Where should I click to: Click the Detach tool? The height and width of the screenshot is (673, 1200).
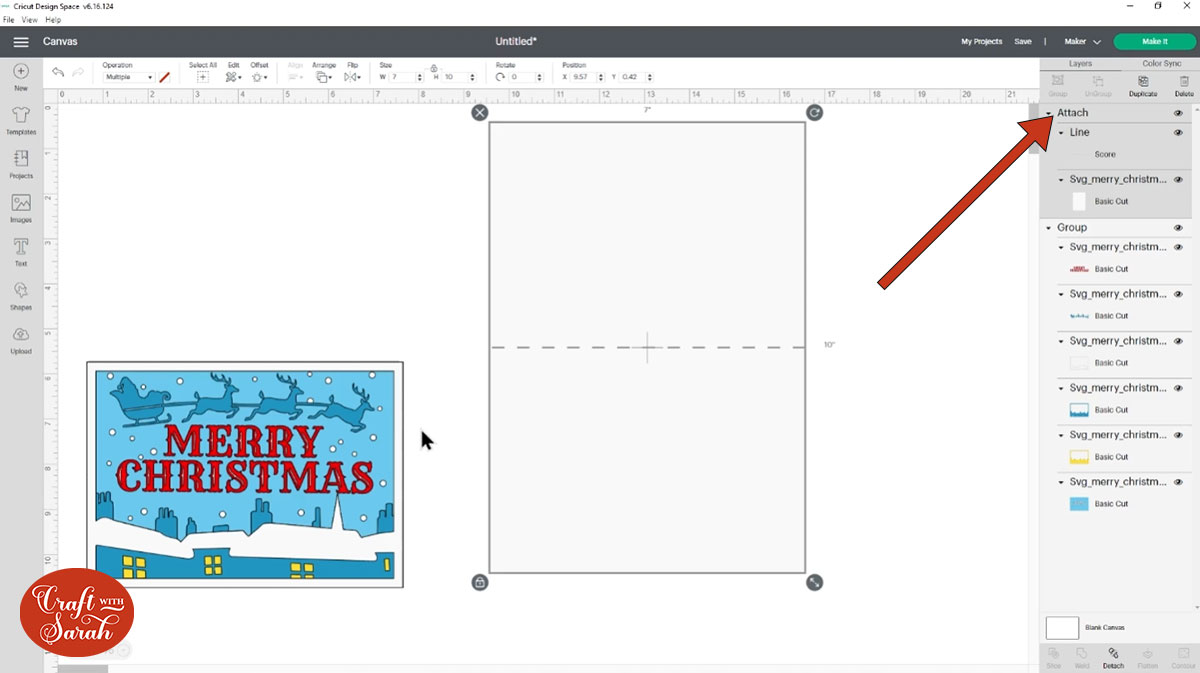(x=1113, y=658)
